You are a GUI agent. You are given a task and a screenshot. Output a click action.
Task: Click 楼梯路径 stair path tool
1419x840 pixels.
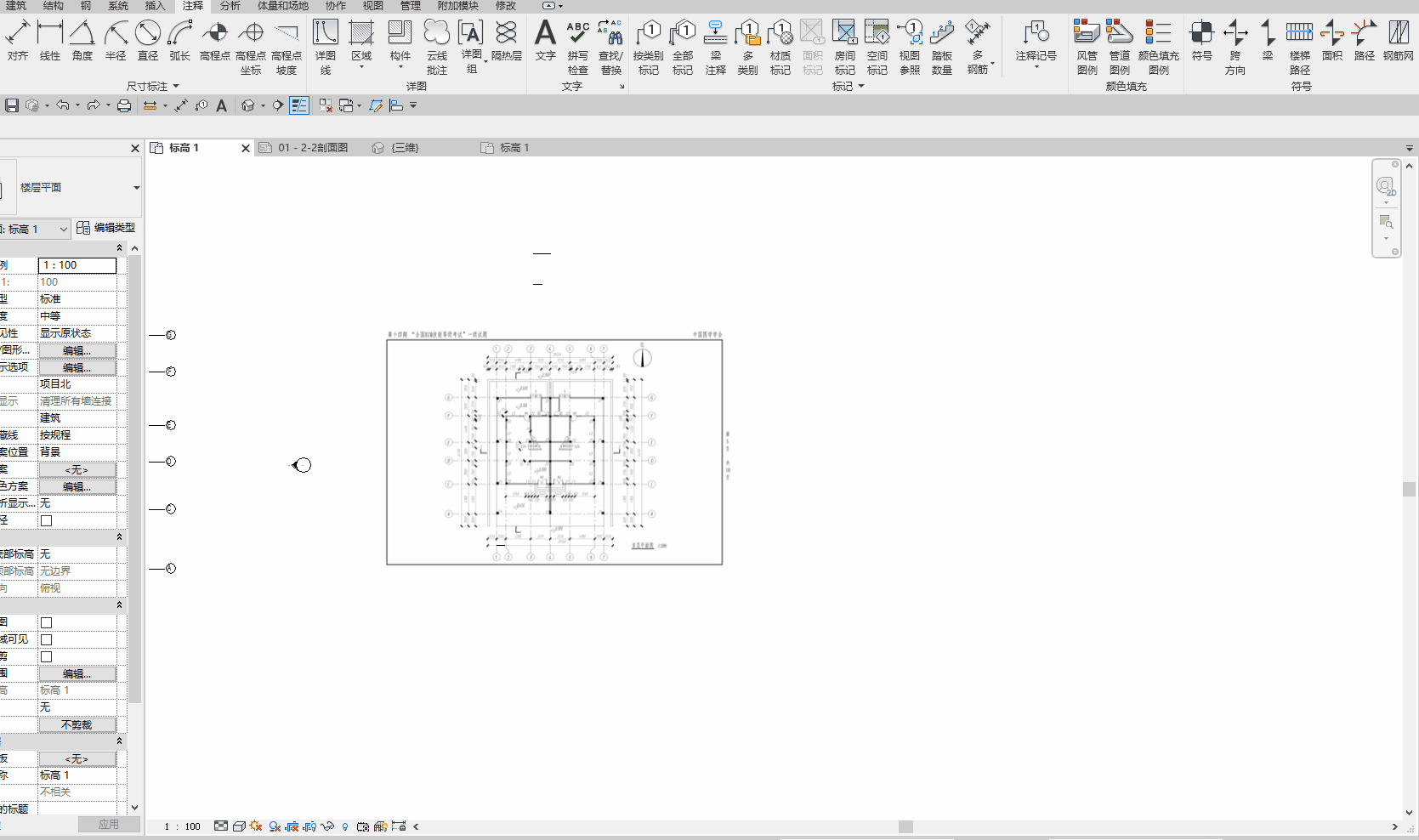coord(1300,48)
